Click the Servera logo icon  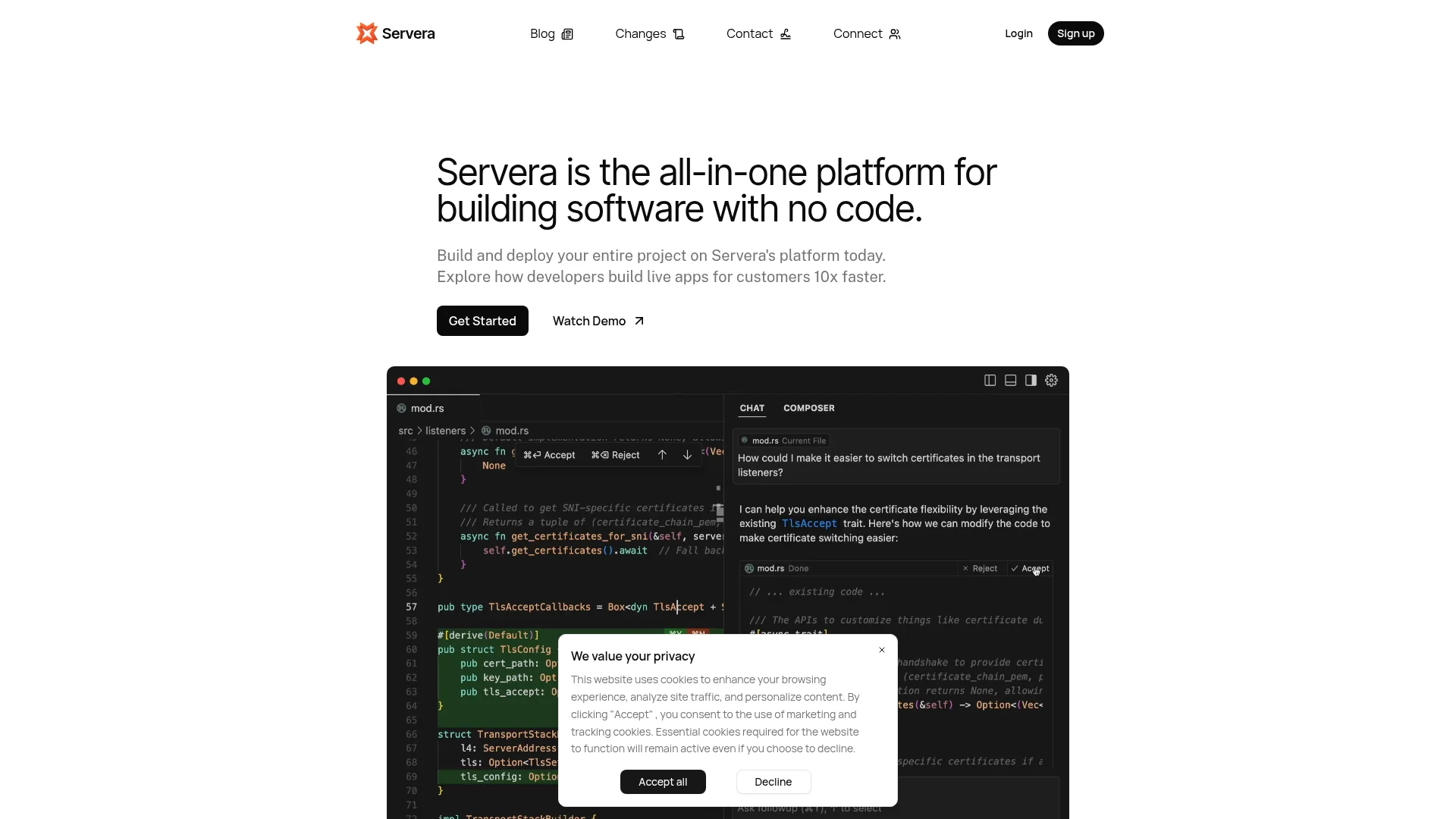tap(367, 33)
